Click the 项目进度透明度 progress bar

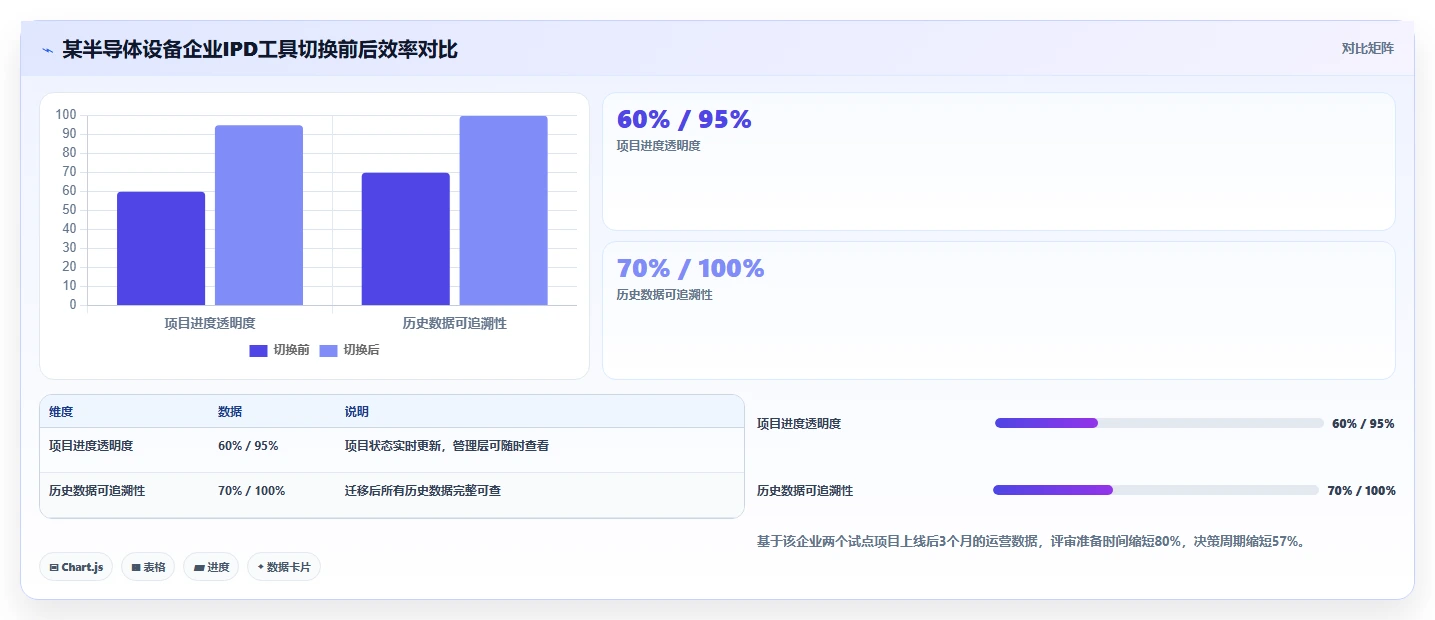tap(1159, 423)
